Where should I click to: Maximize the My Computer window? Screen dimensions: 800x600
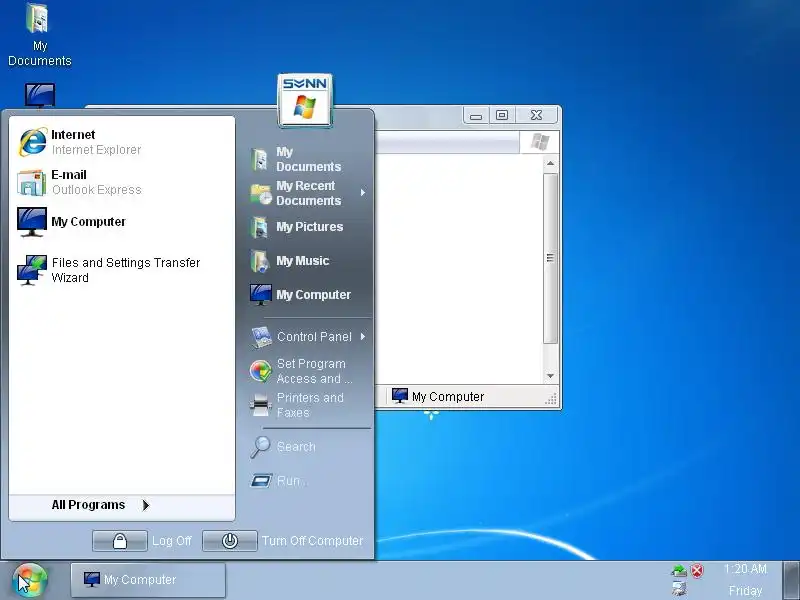click(502, 115)
